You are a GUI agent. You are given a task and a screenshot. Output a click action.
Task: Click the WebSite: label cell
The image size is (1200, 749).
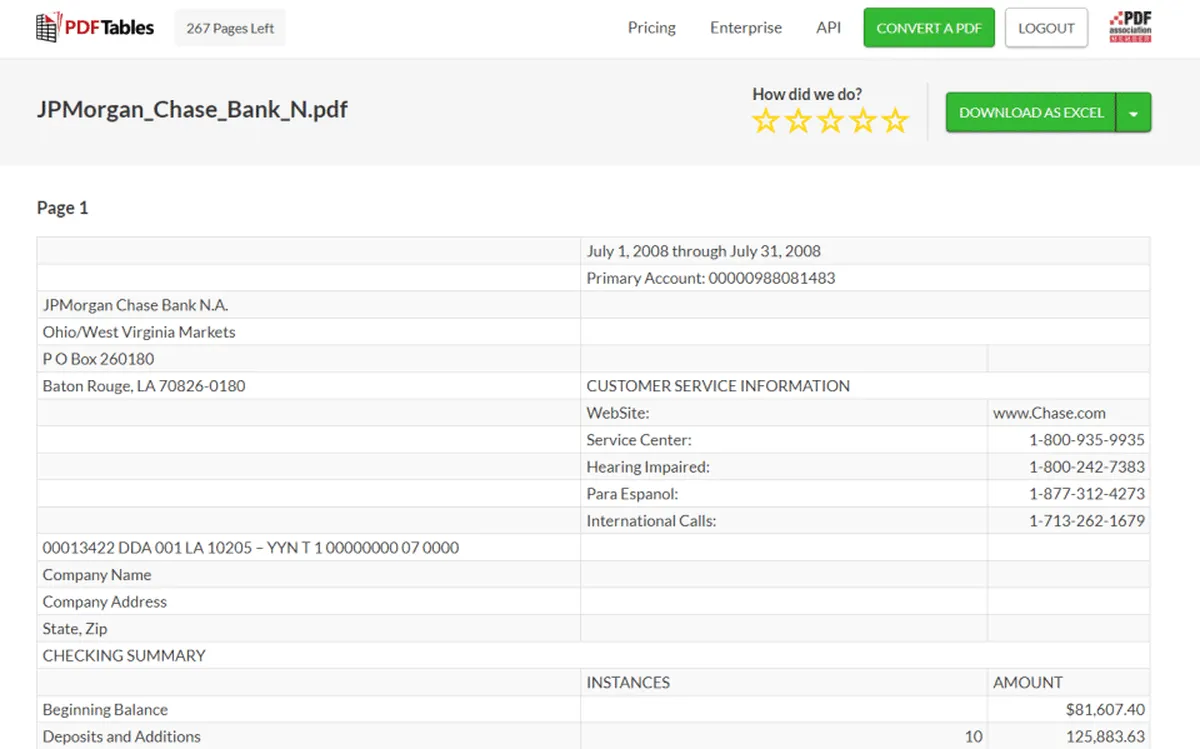(x=784, y=413)
